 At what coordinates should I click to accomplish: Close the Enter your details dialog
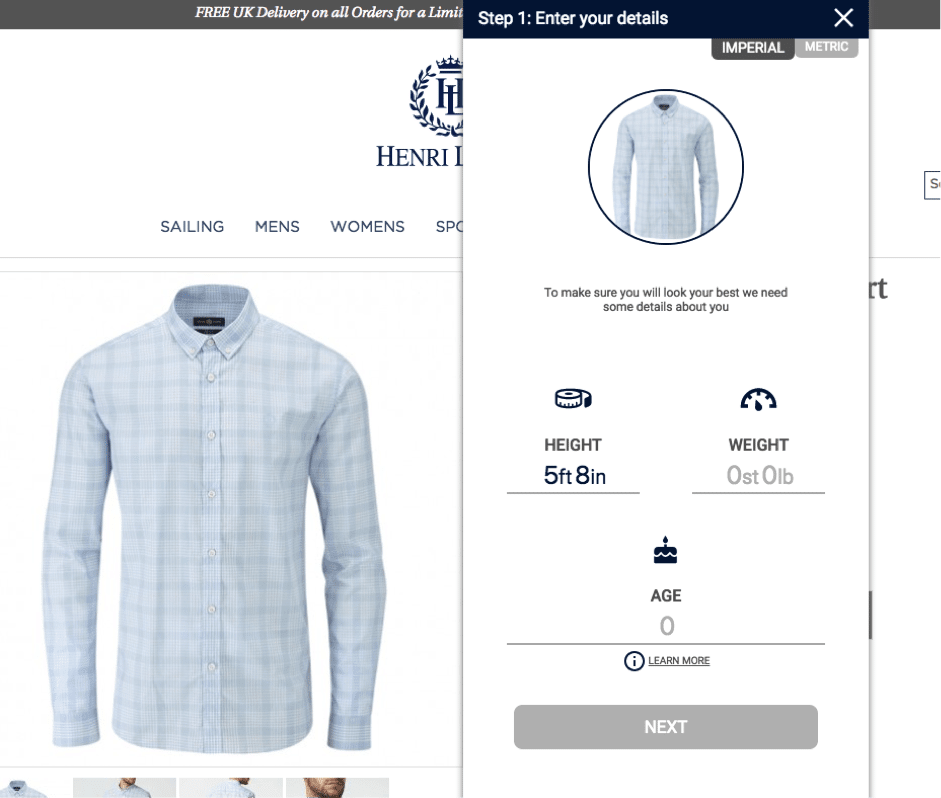843,18
